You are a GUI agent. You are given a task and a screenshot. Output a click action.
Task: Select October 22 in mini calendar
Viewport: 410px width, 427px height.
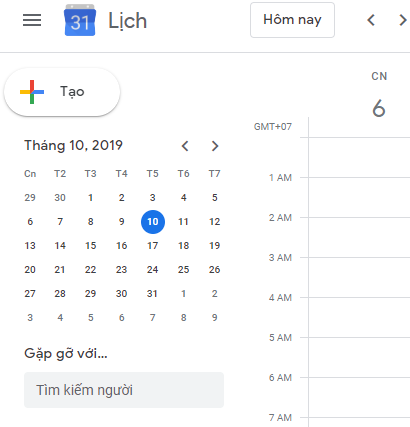90,270
